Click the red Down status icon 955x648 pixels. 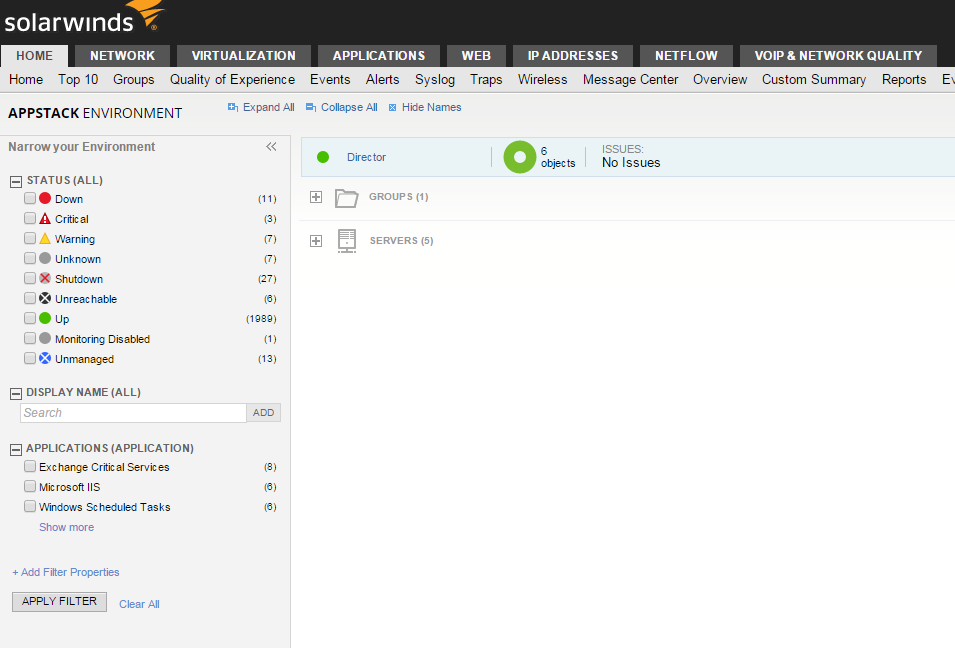click(x=45, y=199)
